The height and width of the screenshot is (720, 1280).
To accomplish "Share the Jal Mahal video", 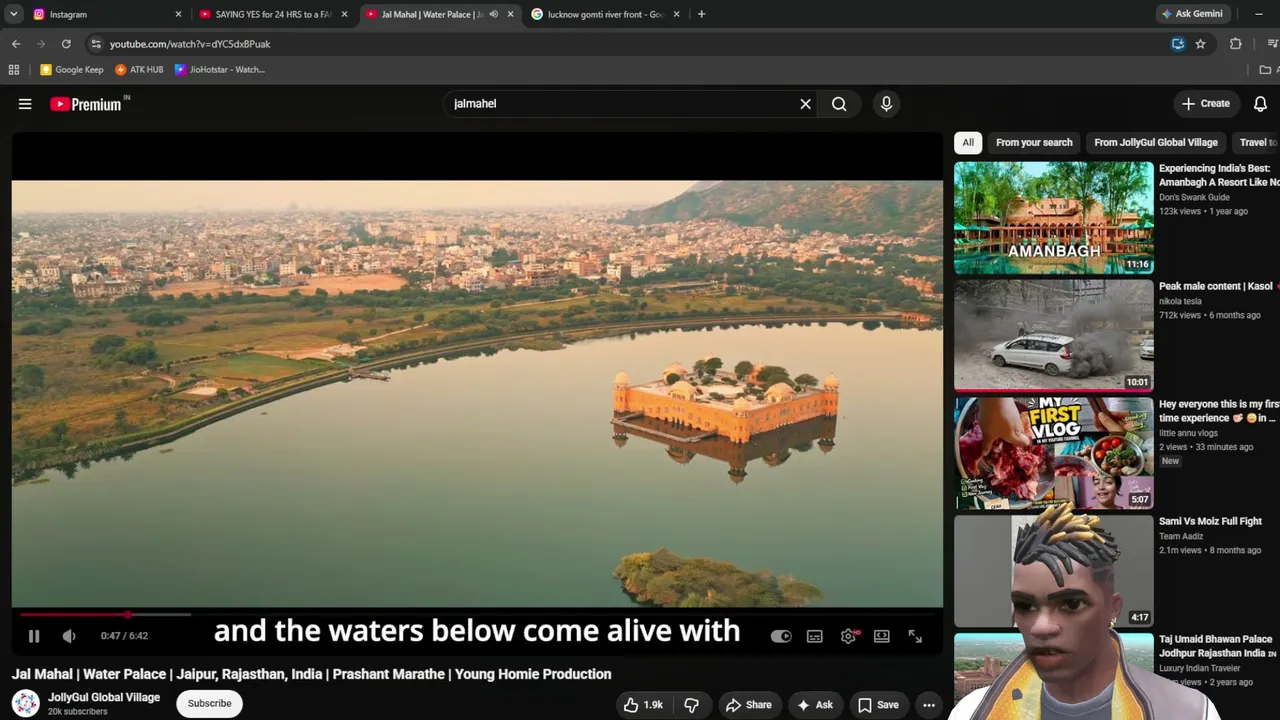I will click(x=749, y=705).
